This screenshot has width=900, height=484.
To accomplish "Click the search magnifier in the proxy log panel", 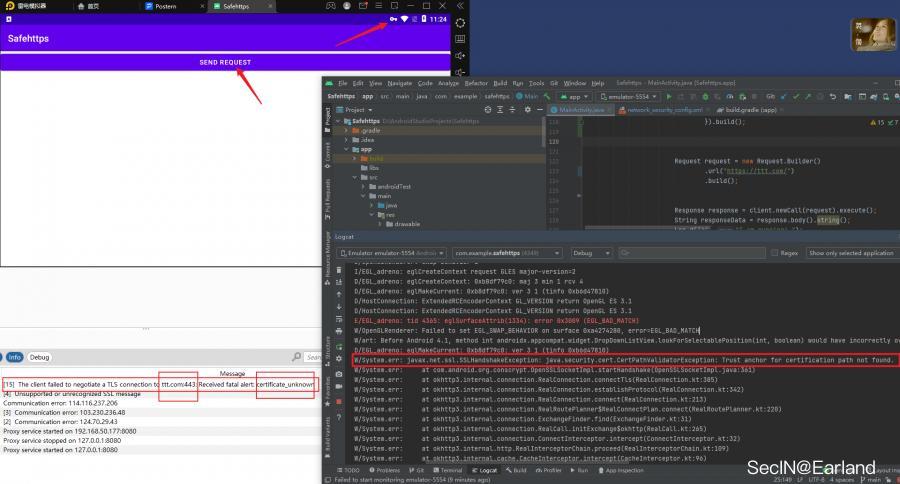I will pos(312,357).
